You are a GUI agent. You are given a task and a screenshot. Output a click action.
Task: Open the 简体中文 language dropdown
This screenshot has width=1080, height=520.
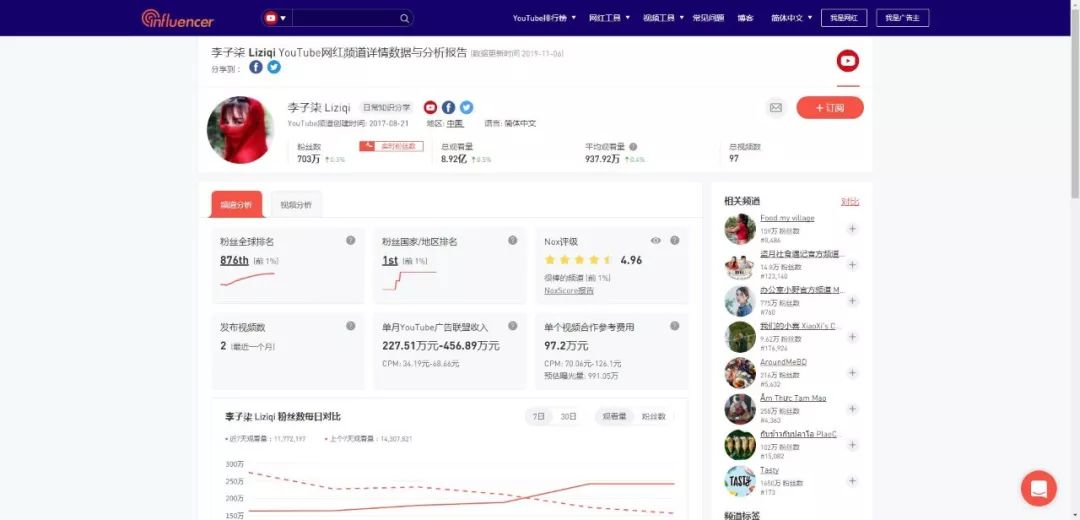click(791, 18)
